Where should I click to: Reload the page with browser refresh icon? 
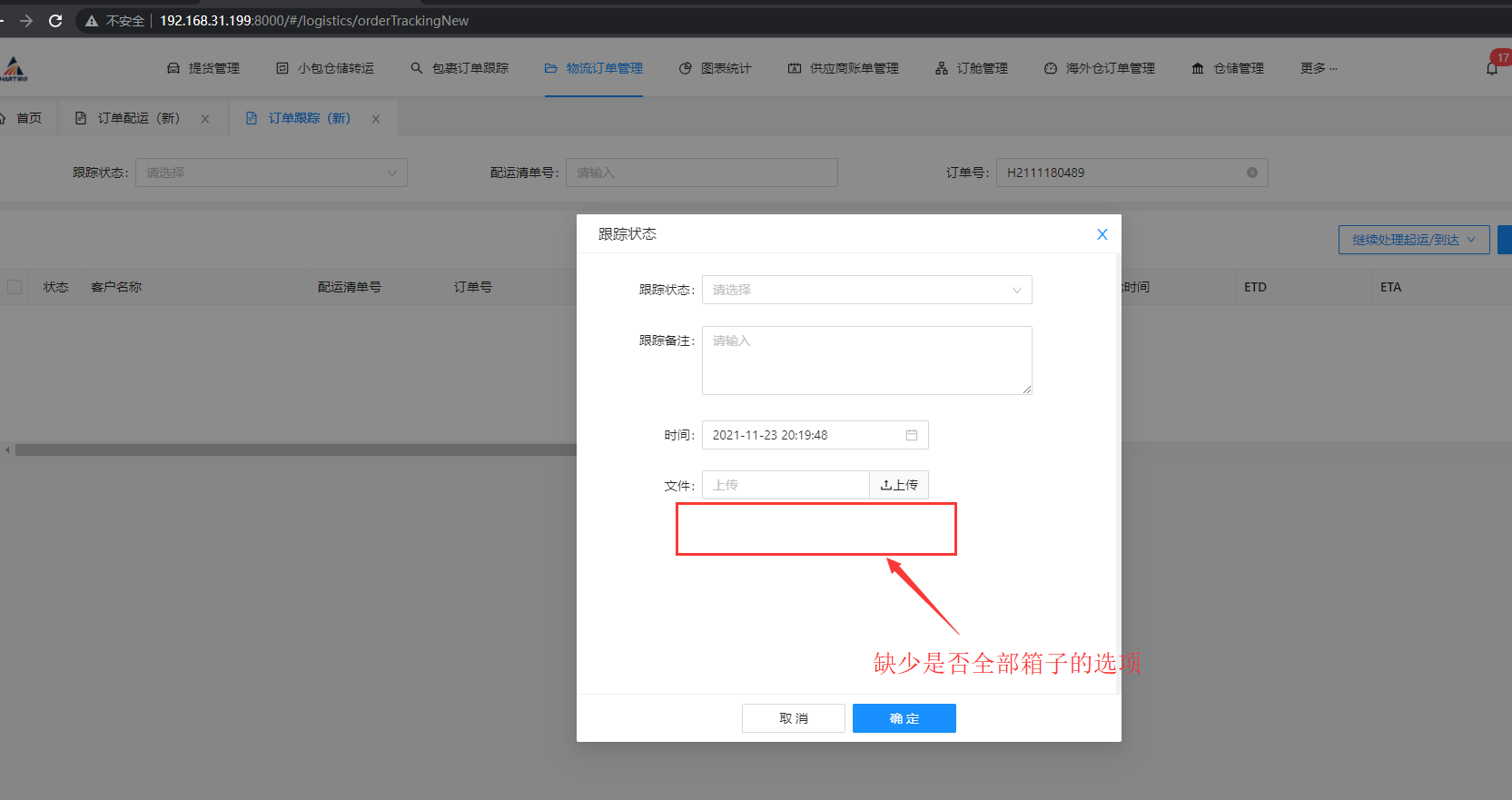pos(55,21)
